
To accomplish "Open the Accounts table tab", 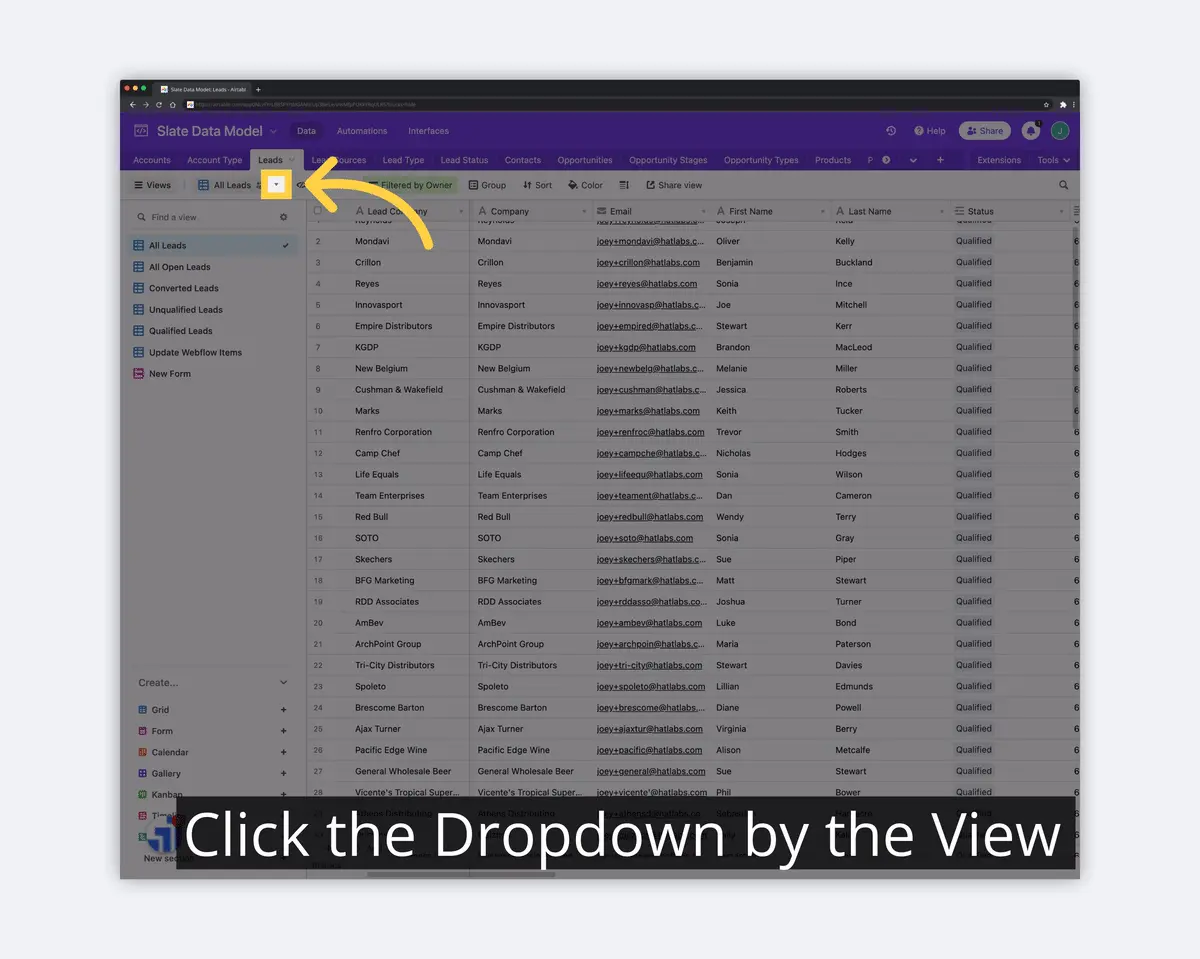I will [152, 160].
